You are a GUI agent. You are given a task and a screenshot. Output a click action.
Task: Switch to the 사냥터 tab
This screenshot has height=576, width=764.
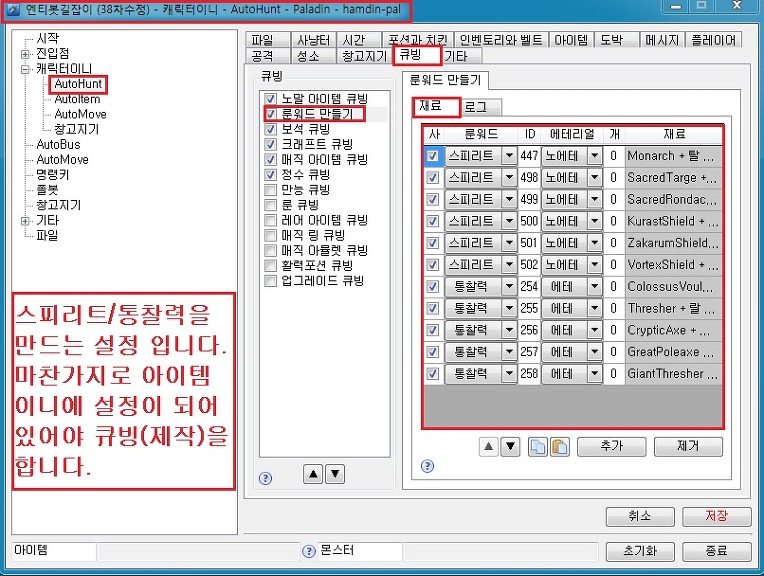tap(313, 40)
